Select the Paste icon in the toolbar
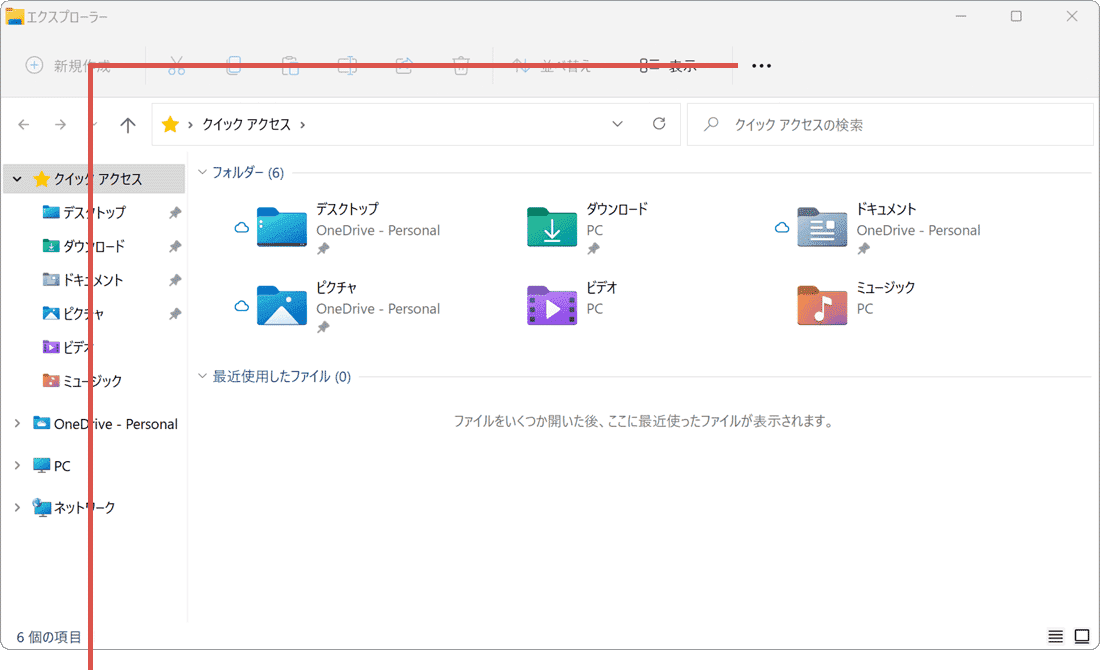Screen dimensions: 1100x670 tap(290, 65)
